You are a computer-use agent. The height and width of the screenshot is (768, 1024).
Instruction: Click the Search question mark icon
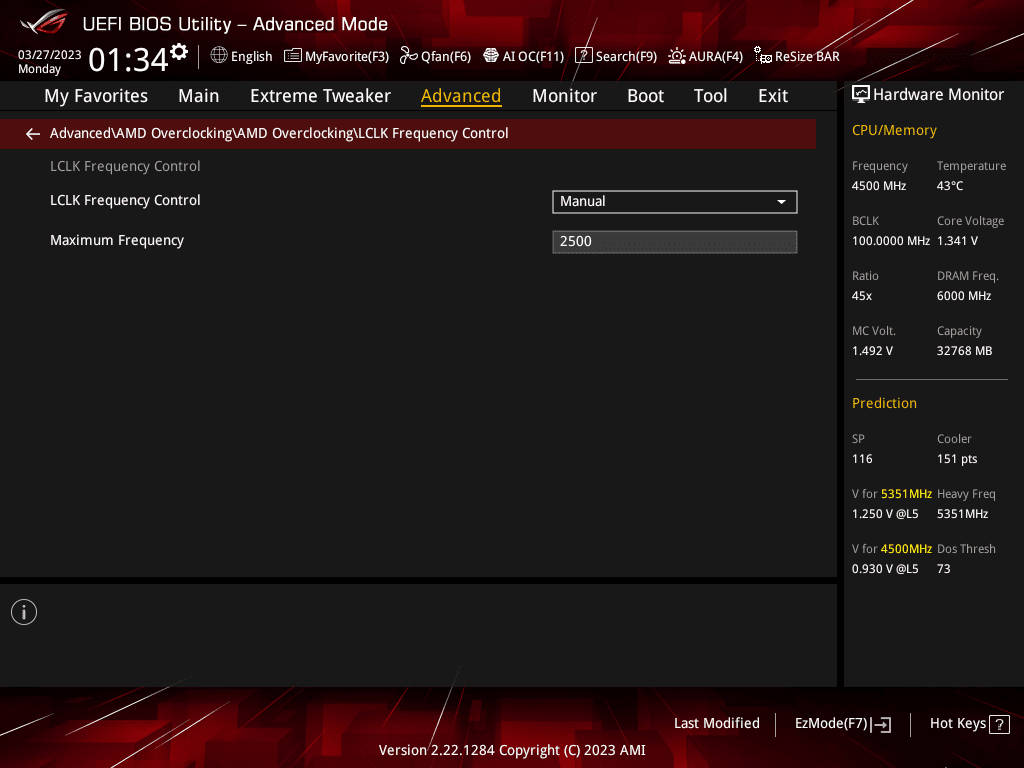click(583, 56)
